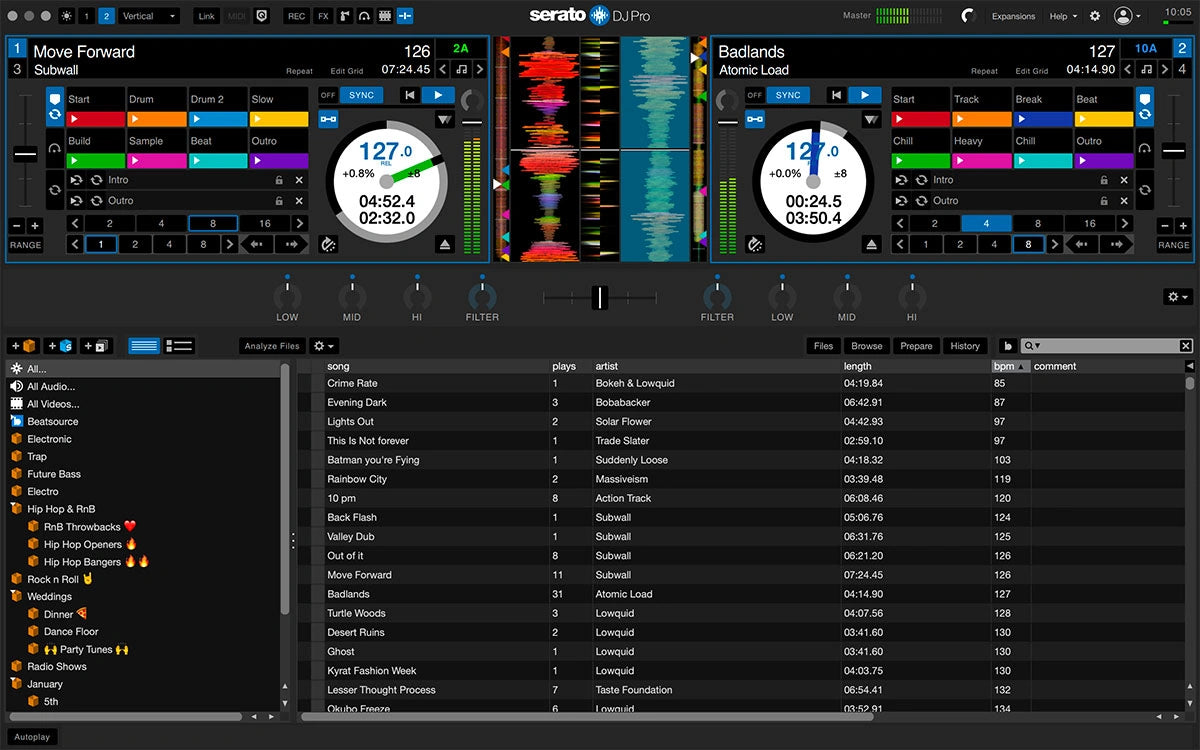This screenshot has width=1200, height=750.
Task: Switch library to album art list view
Action: click(179, 346)
